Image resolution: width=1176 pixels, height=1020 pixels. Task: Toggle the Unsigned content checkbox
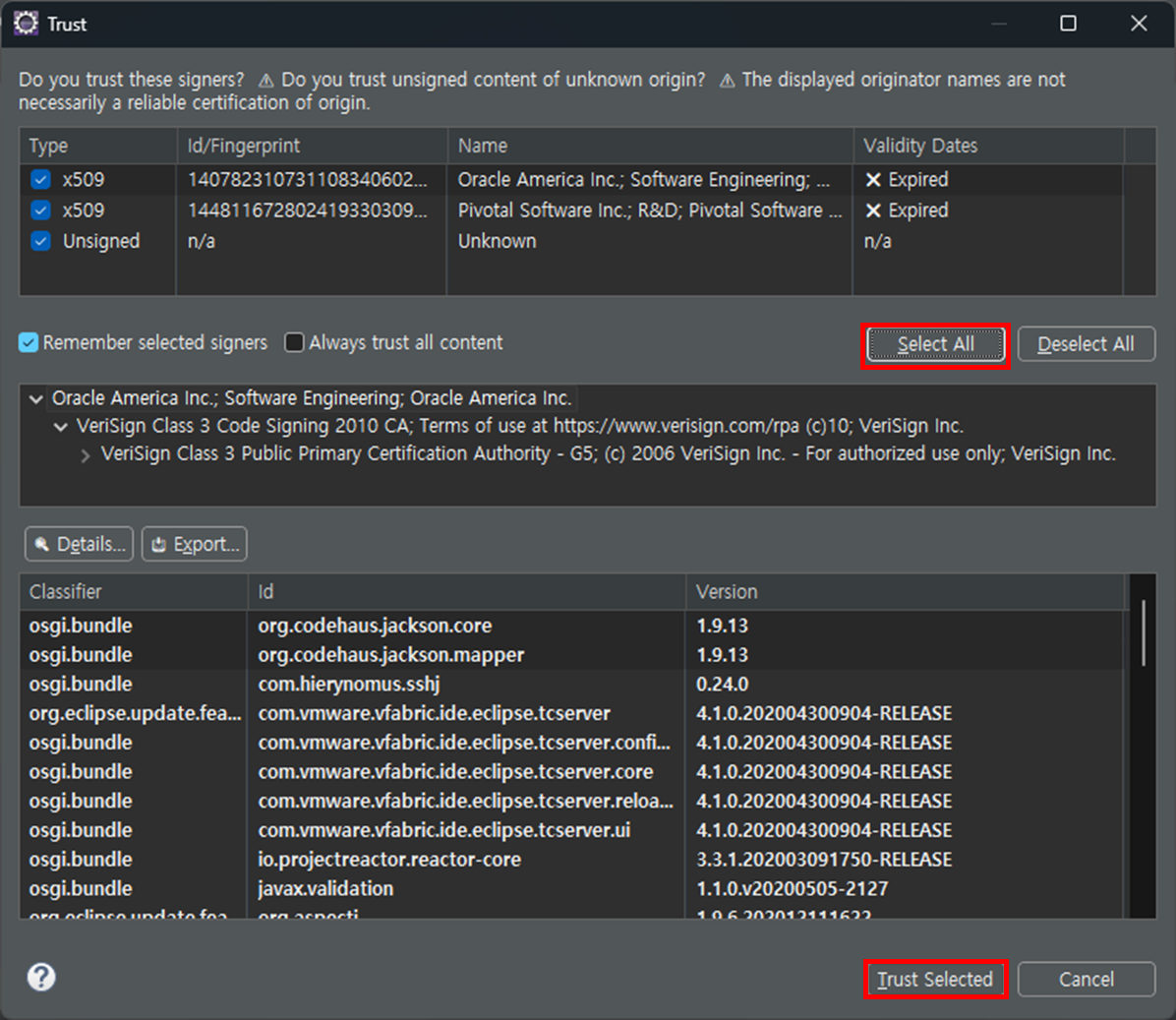40,241
